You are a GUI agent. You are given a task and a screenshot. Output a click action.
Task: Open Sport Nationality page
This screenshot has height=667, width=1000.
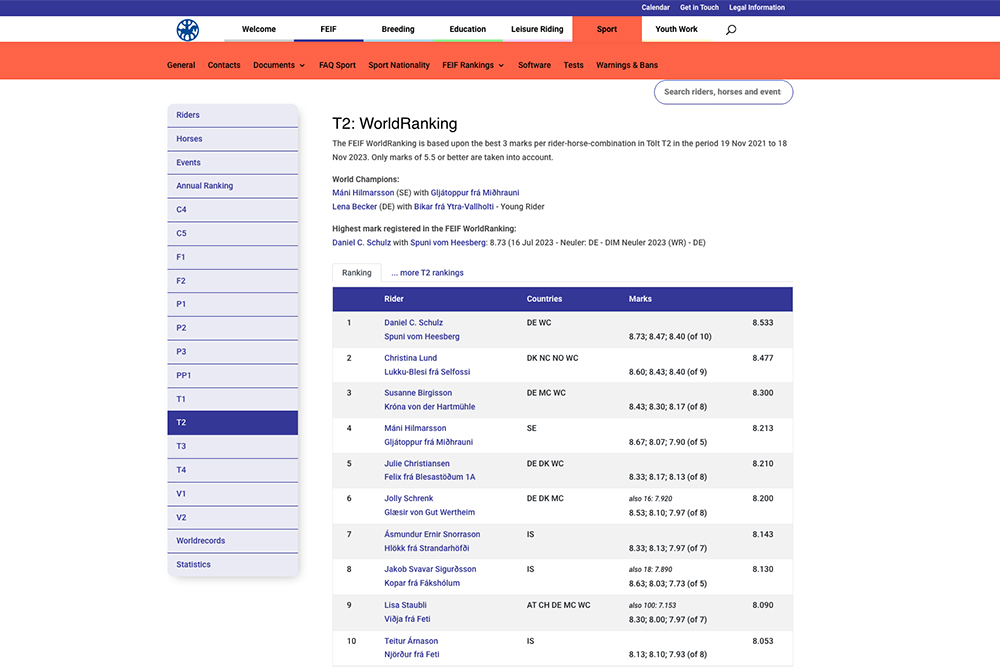[399, 65]
